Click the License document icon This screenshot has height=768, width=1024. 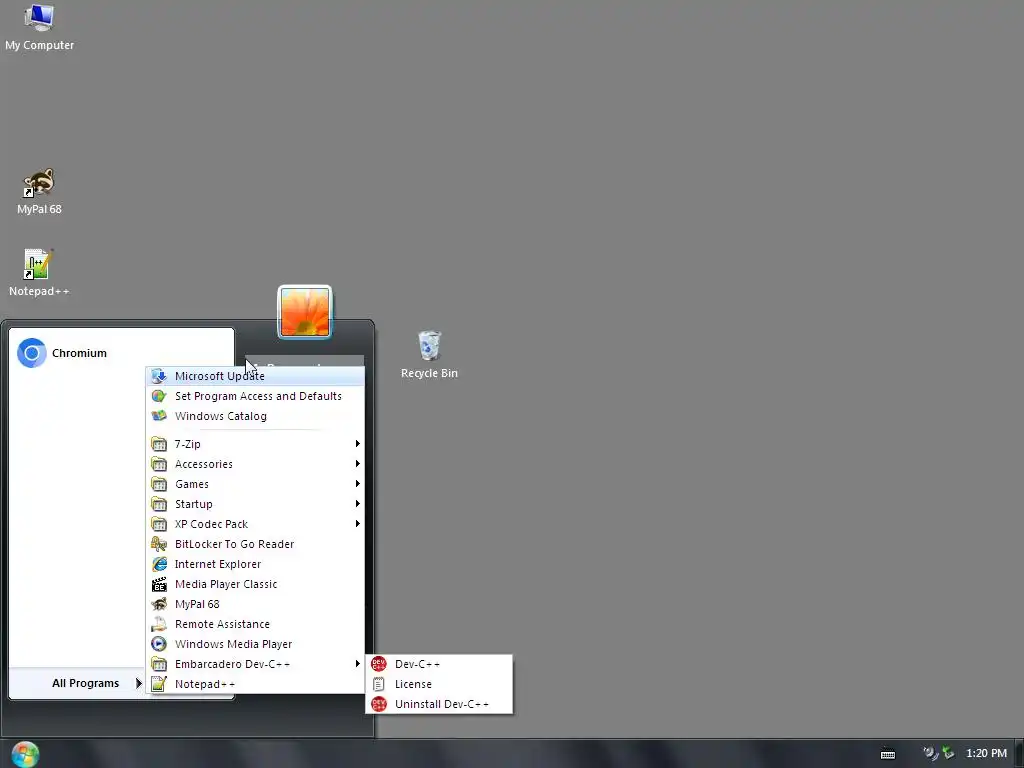[379, 684]
